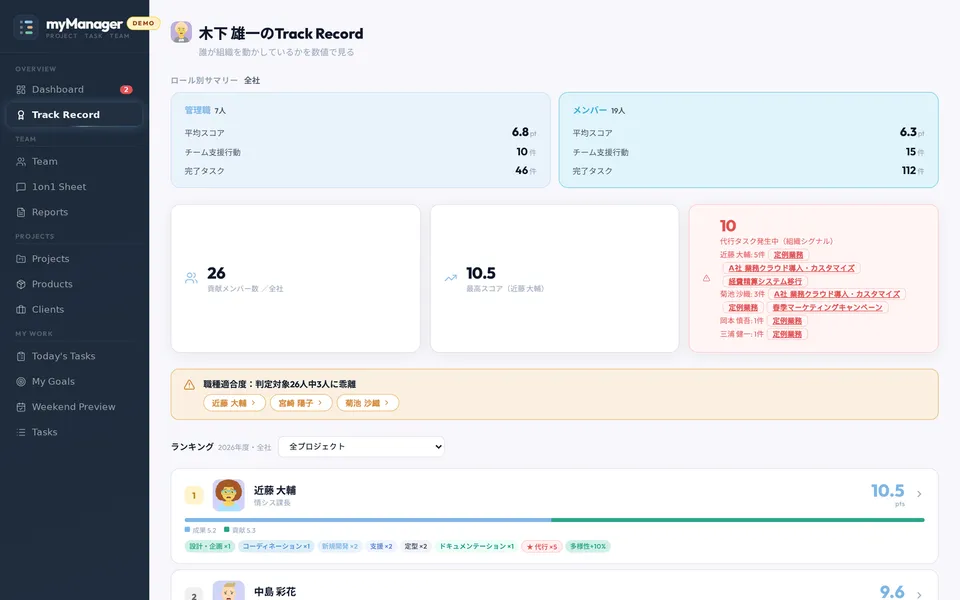The width and height of the screenshot is (960, 600).
Task: Open Today's Tasks in sidebar
Action: 74,356
